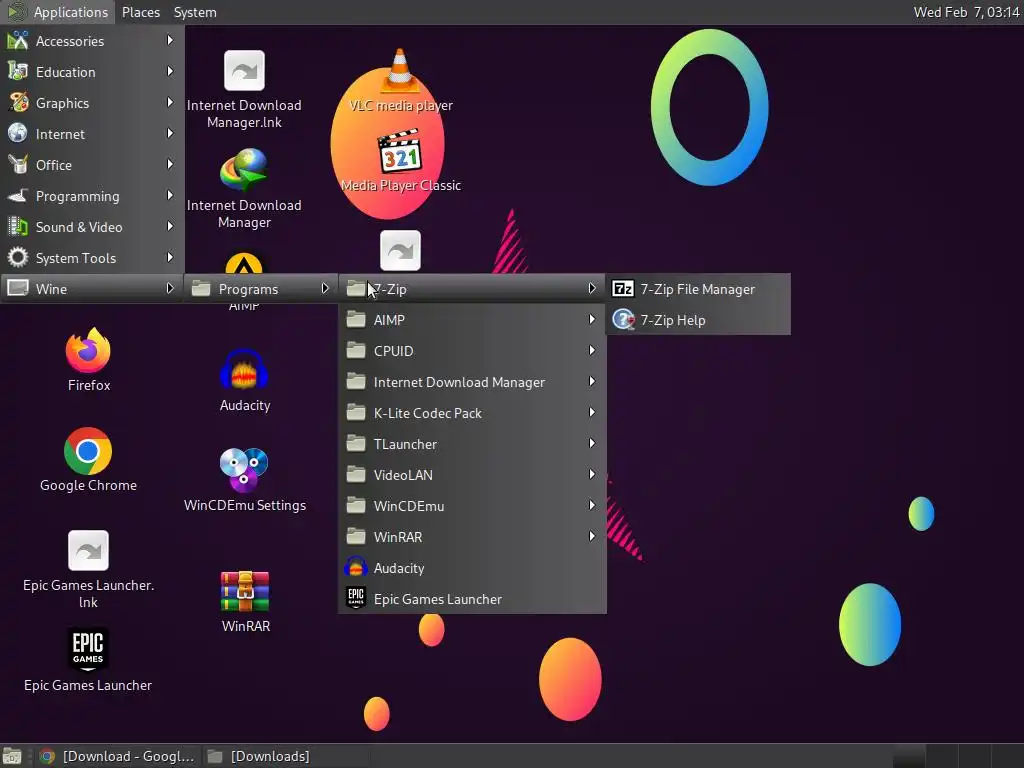Launch Audacity from Programs menu

point(472,568)
